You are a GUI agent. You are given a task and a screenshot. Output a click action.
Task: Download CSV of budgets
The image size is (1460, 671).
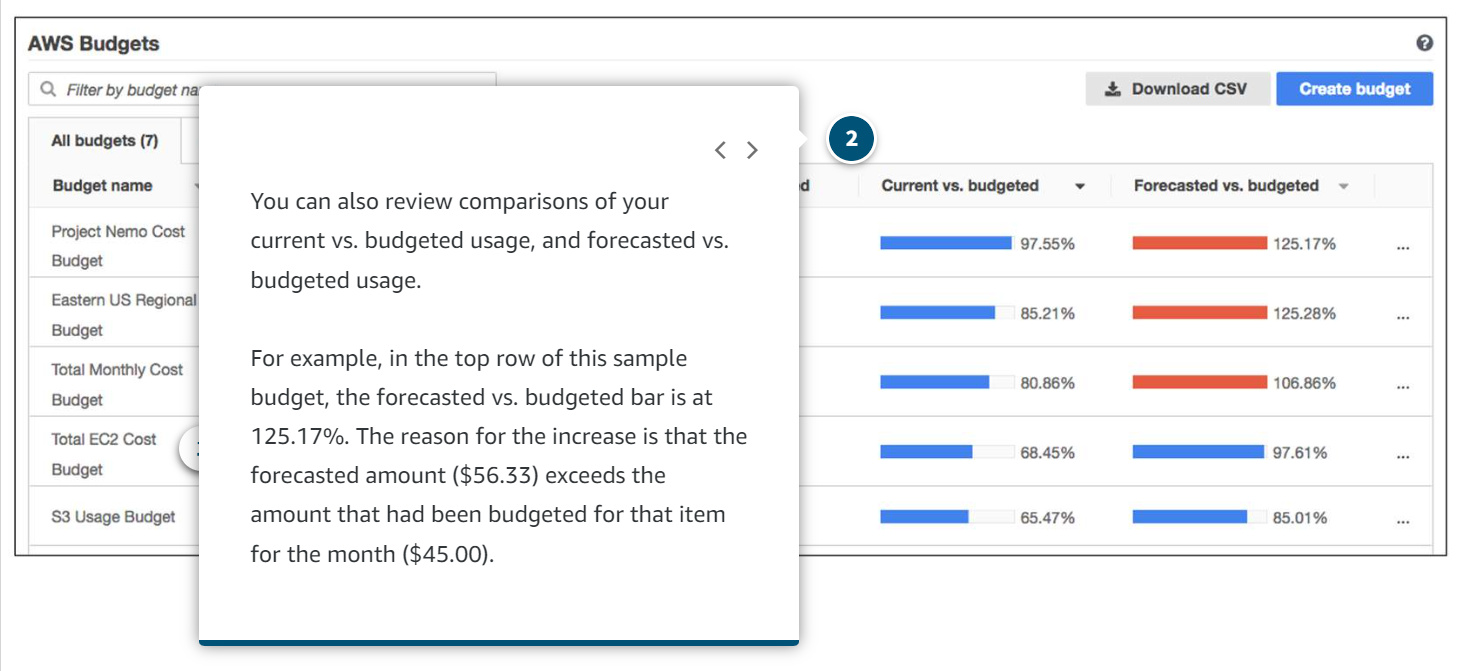coord(1177,89)
